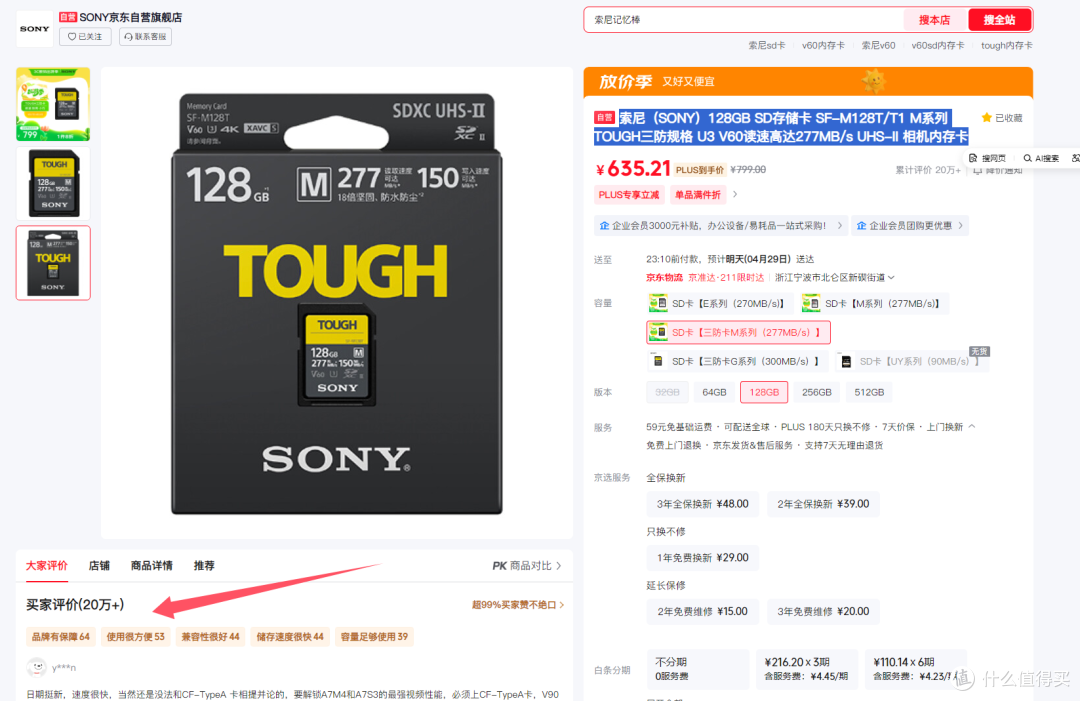Click the 放价季 promotion banner
Image resolution: width=1080 pixels, height=701 pixels.
point(808,81)
